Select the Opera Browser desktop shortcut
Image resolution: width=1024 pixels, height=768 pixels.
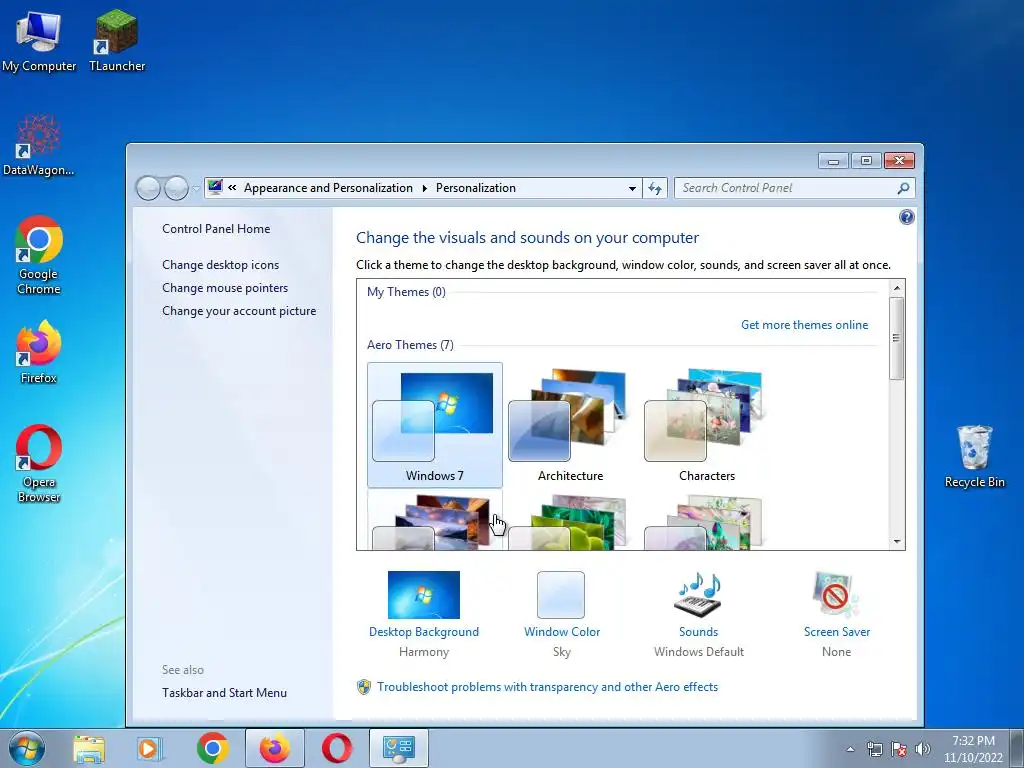pyautogui.click(x=39, y=464)
